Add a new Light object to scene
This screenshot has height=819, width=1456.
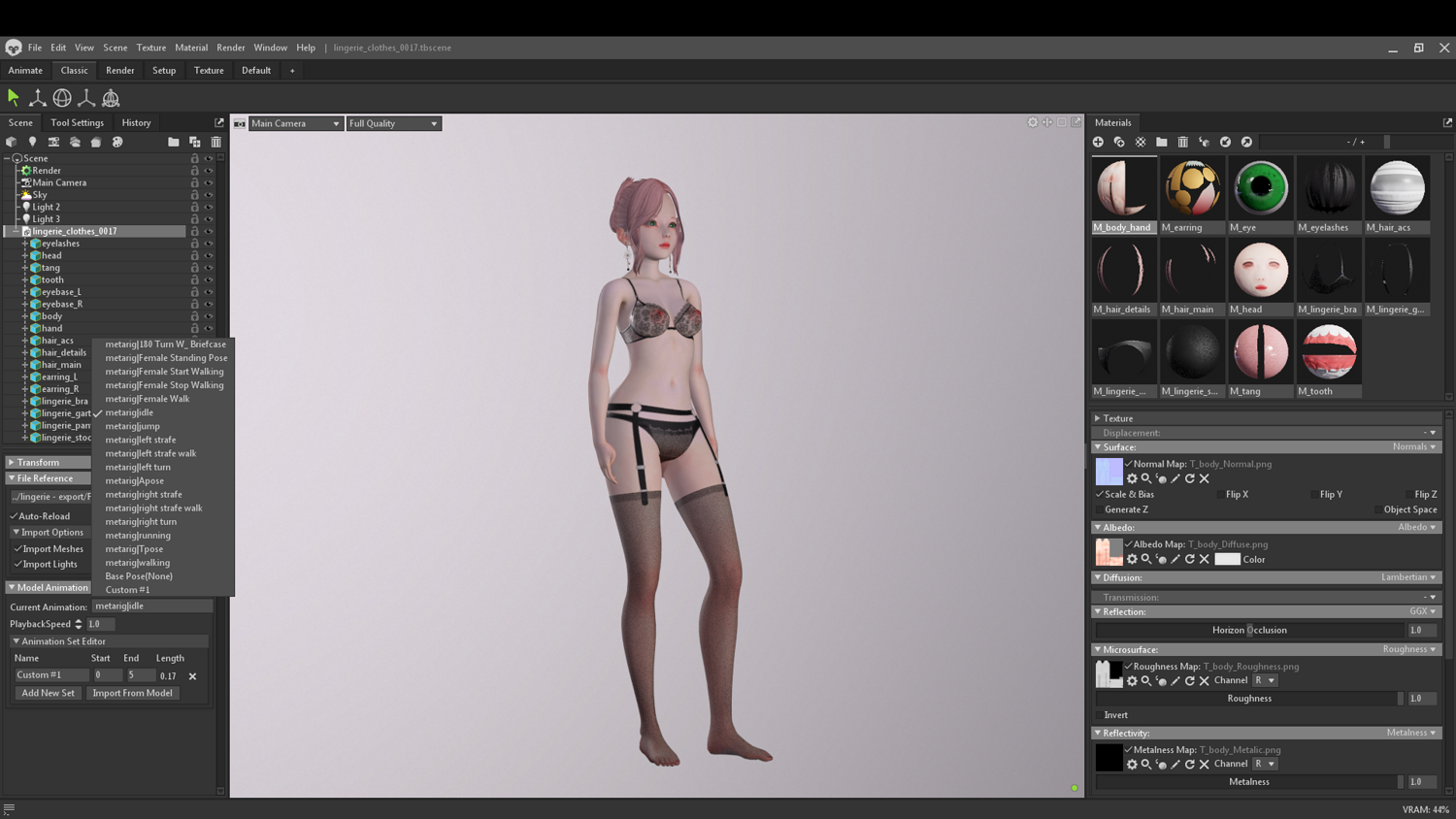(x=32, y=142)
